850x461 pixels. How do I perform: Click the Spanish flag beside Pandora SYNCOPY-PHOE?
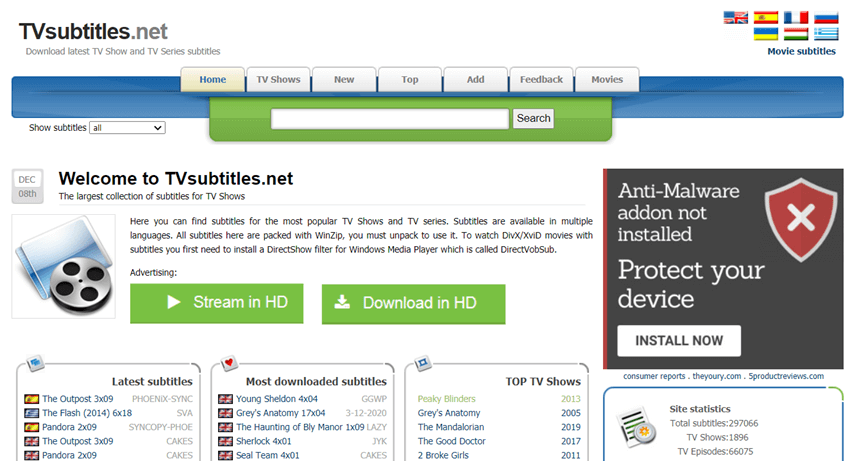[31, 427]
